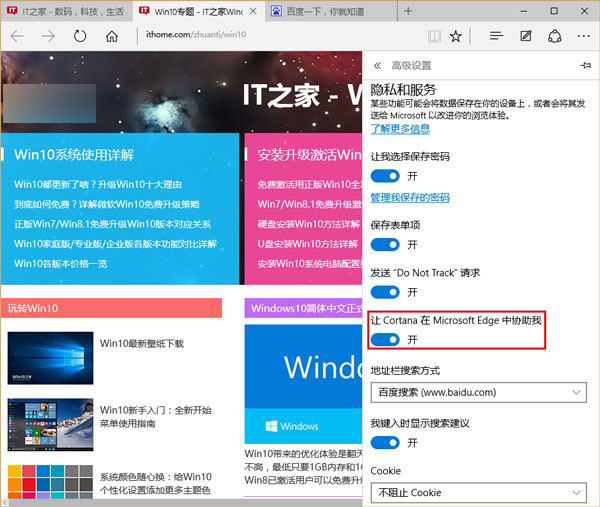Toggle Cortana in Microsoft Edge switch

[385, 339]
